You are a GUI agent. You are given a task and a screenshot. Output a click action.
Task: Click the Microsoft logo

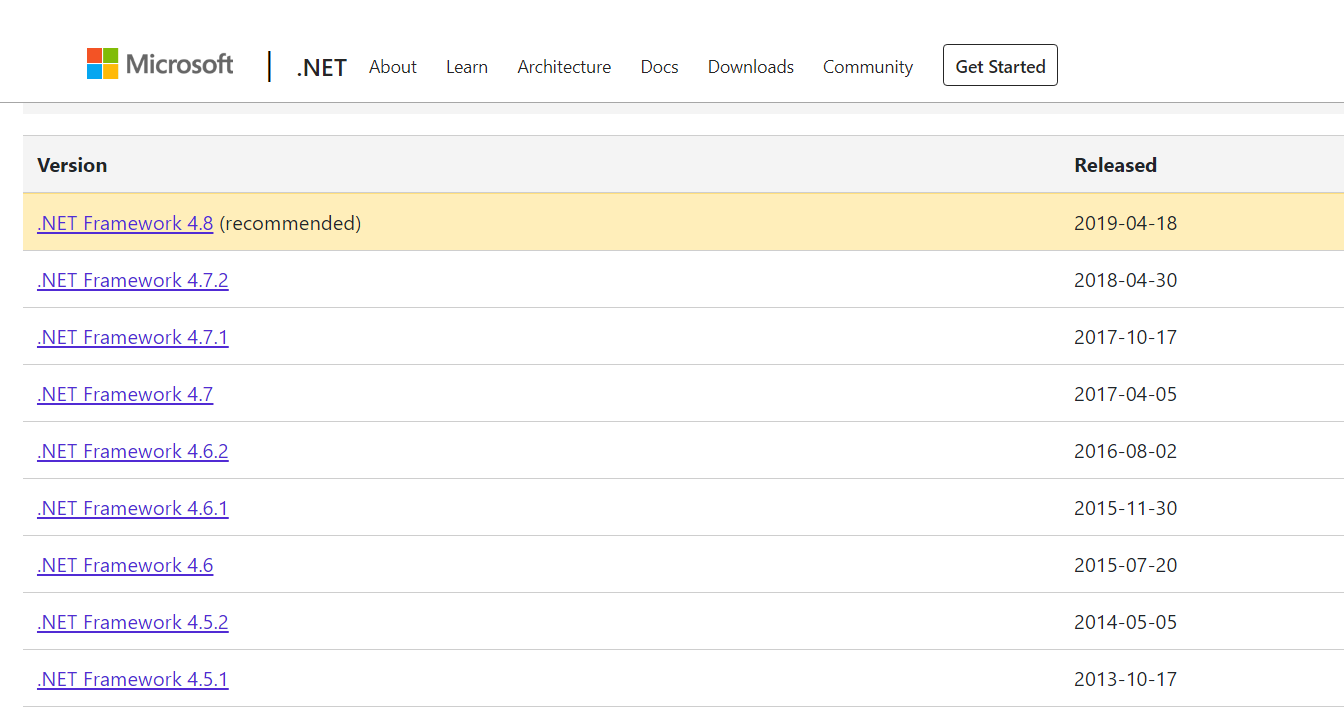click(160, 65)
